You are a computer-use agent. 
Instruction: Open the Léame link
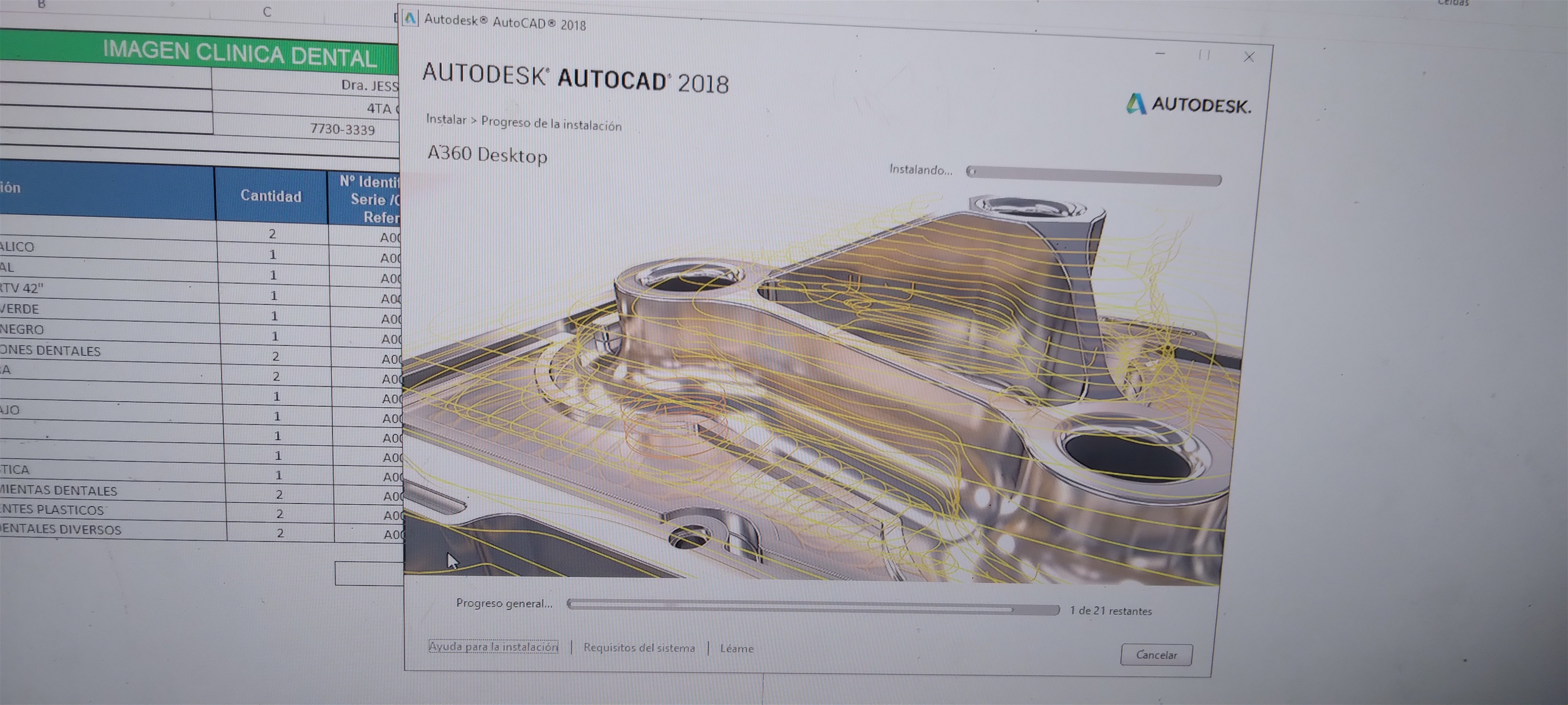[x=737, y=649]
